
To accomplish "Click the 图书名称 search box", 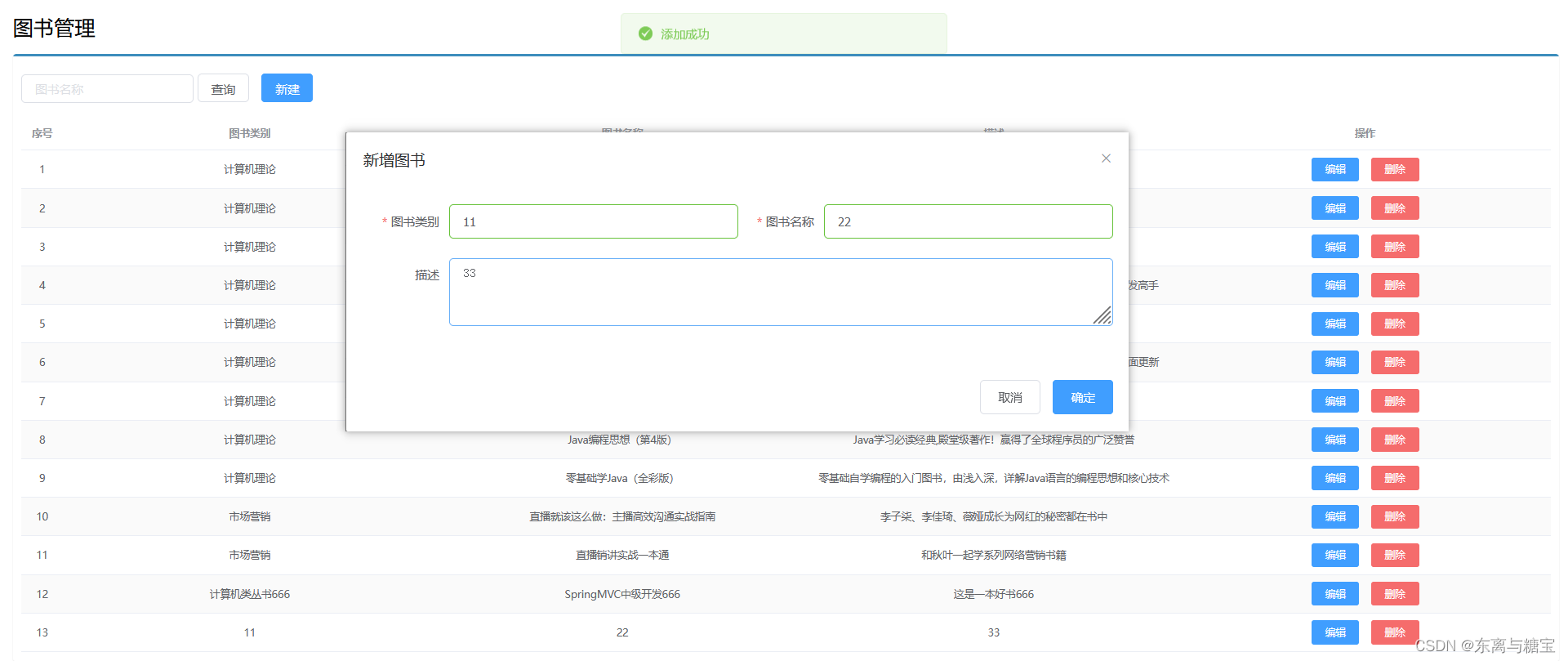I will (107, 89).
